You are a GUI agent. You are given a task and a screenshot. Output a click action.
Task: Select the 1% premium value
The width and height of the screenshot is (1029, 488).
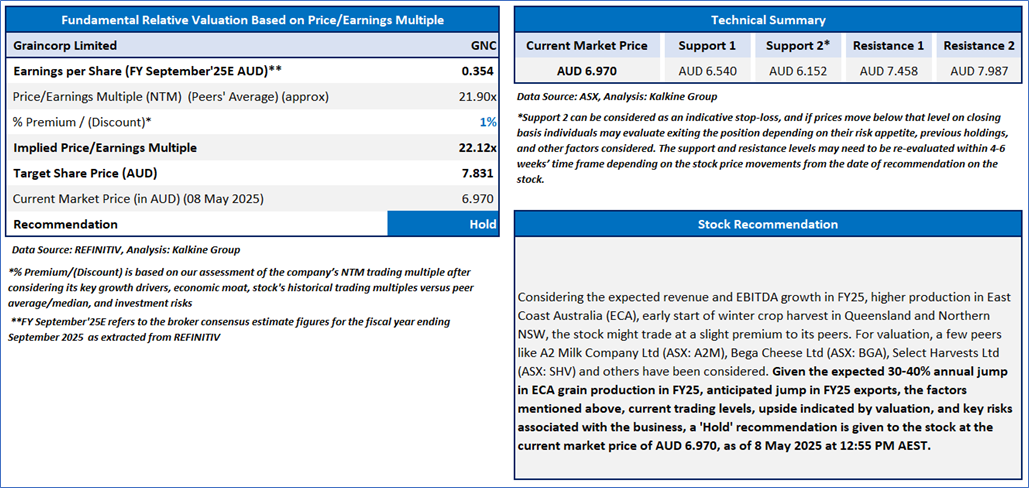[x=489, y=122]
